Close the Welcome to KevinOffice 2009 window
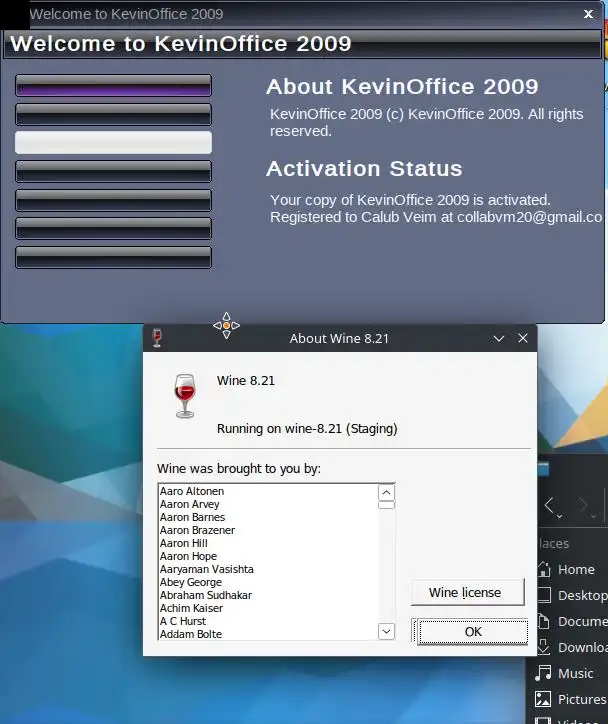608x724 pixels. (588, 14)
